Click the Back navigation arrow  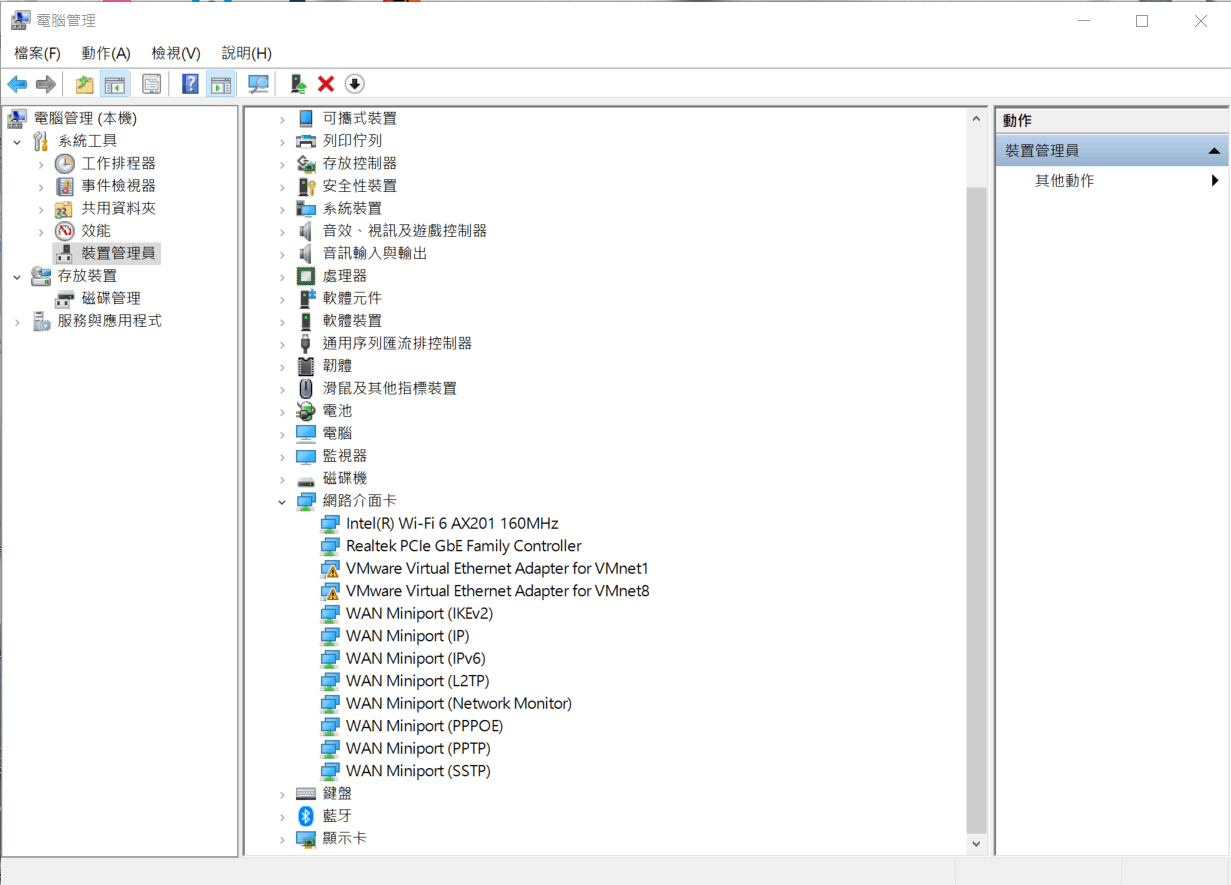pyautogui.click(x=17, y=84)
